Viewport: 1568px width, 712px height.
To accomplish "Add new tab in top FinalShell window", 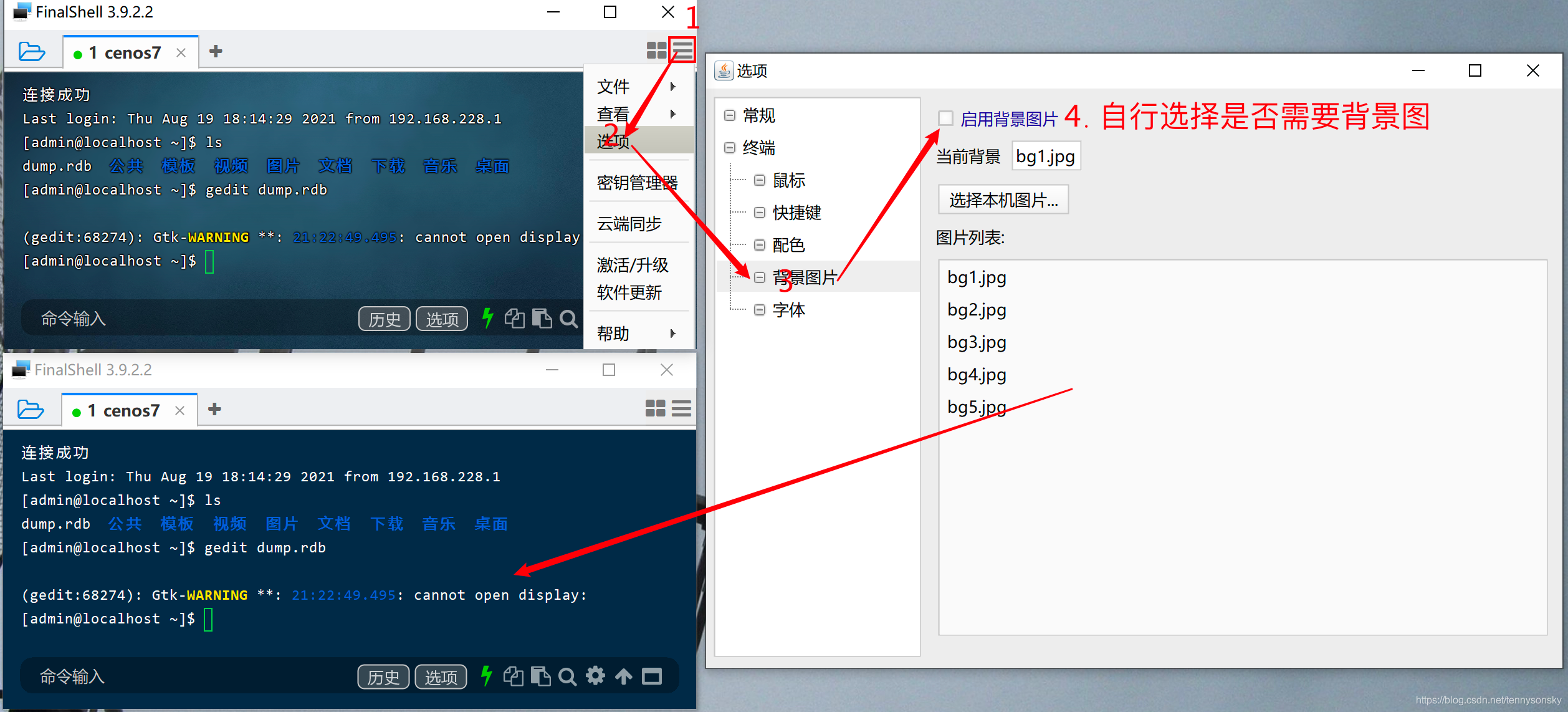I will point(216,51).
